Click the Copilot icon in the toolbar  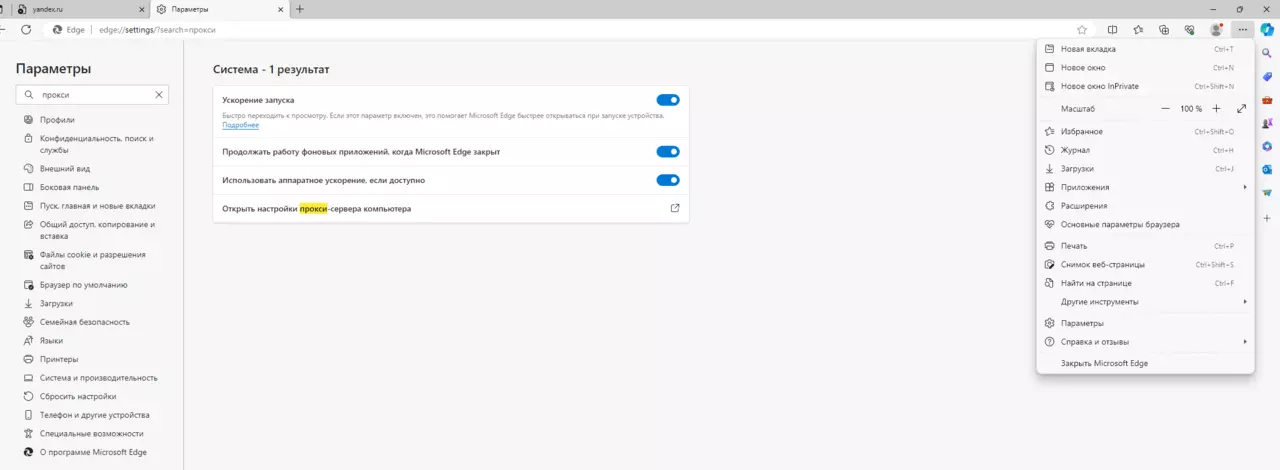[1266, 30]
